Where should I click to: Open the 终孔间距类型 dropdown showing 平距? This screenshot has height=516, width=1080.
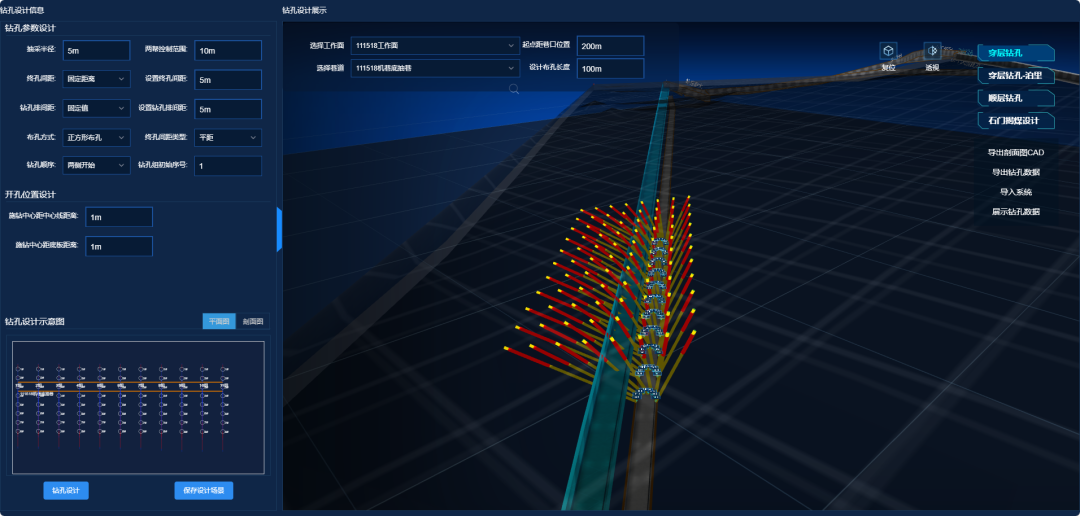coord(228,138)
